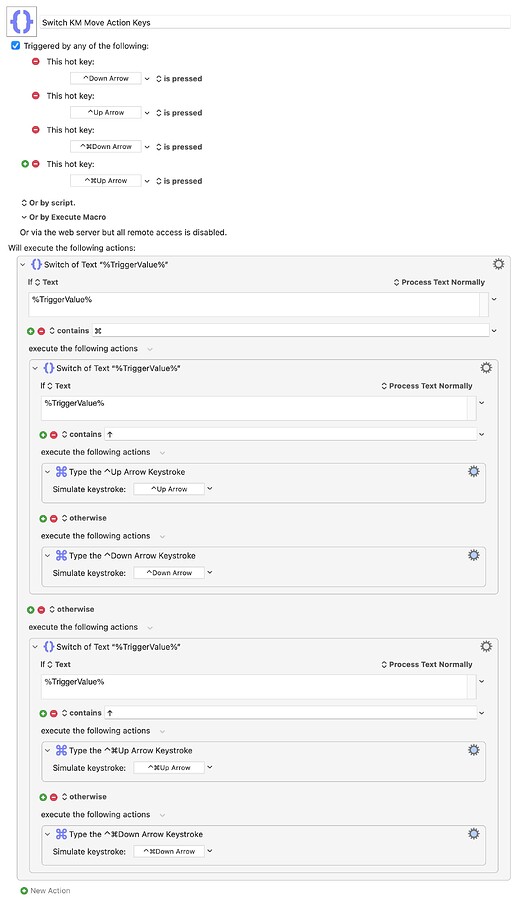Viewport: 517px width, 901px height.
Task: Toggle the 'Triggered by any of the following' checkbox
Action: coord(16,45)
